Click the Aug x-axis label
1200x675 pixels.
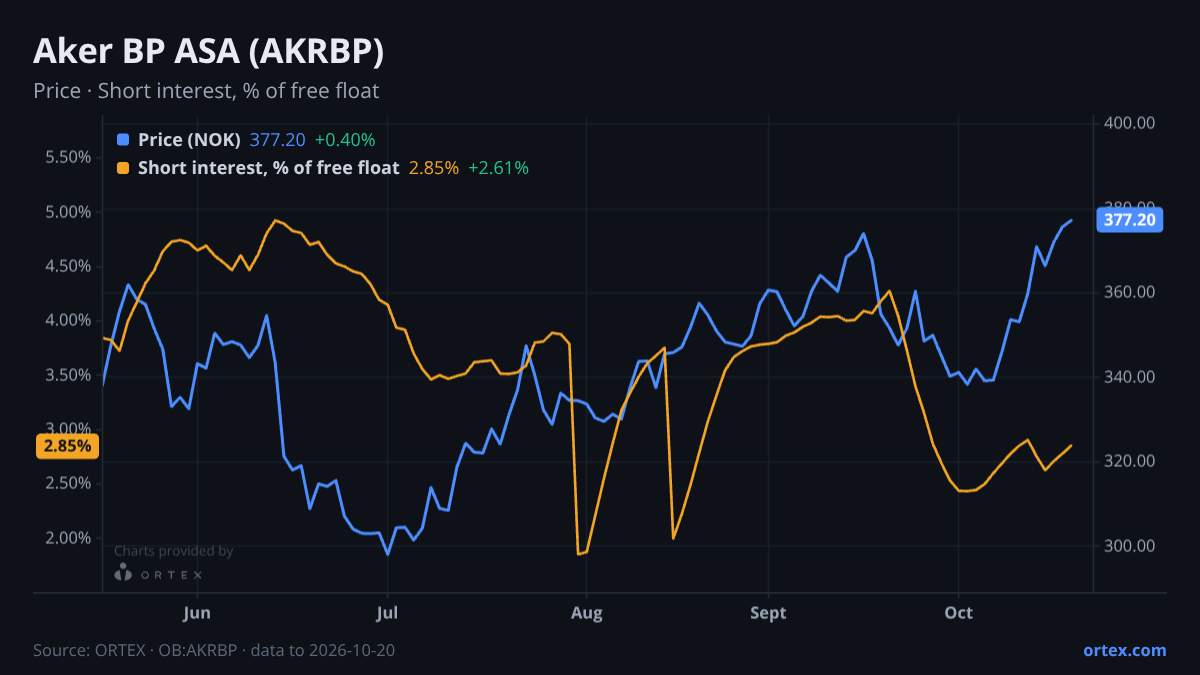tap(587, 613)
